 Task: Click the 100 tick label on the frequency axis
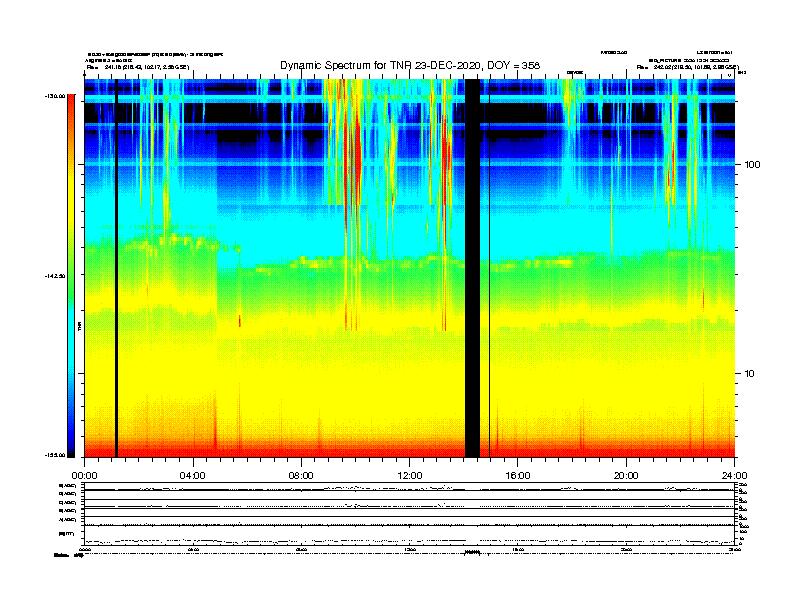(753, 165)
